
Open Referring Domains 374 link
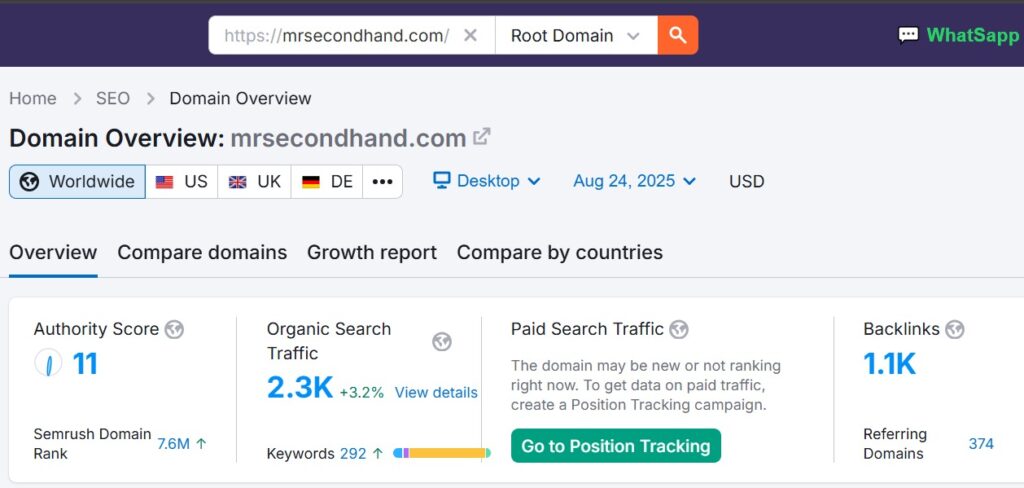(x=981, y=444)
